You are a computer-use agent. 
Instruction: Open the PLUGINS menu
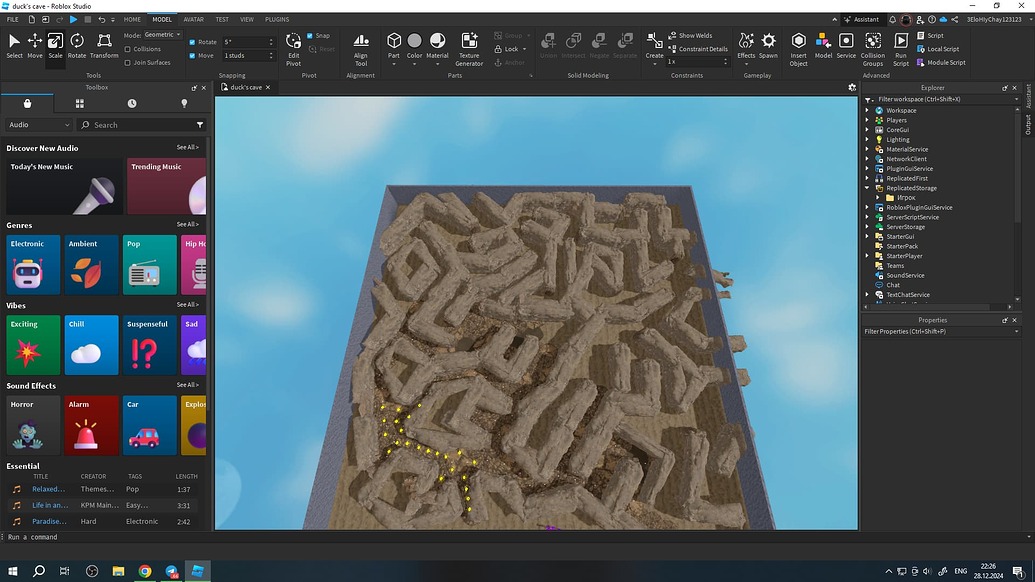point(275,18)
